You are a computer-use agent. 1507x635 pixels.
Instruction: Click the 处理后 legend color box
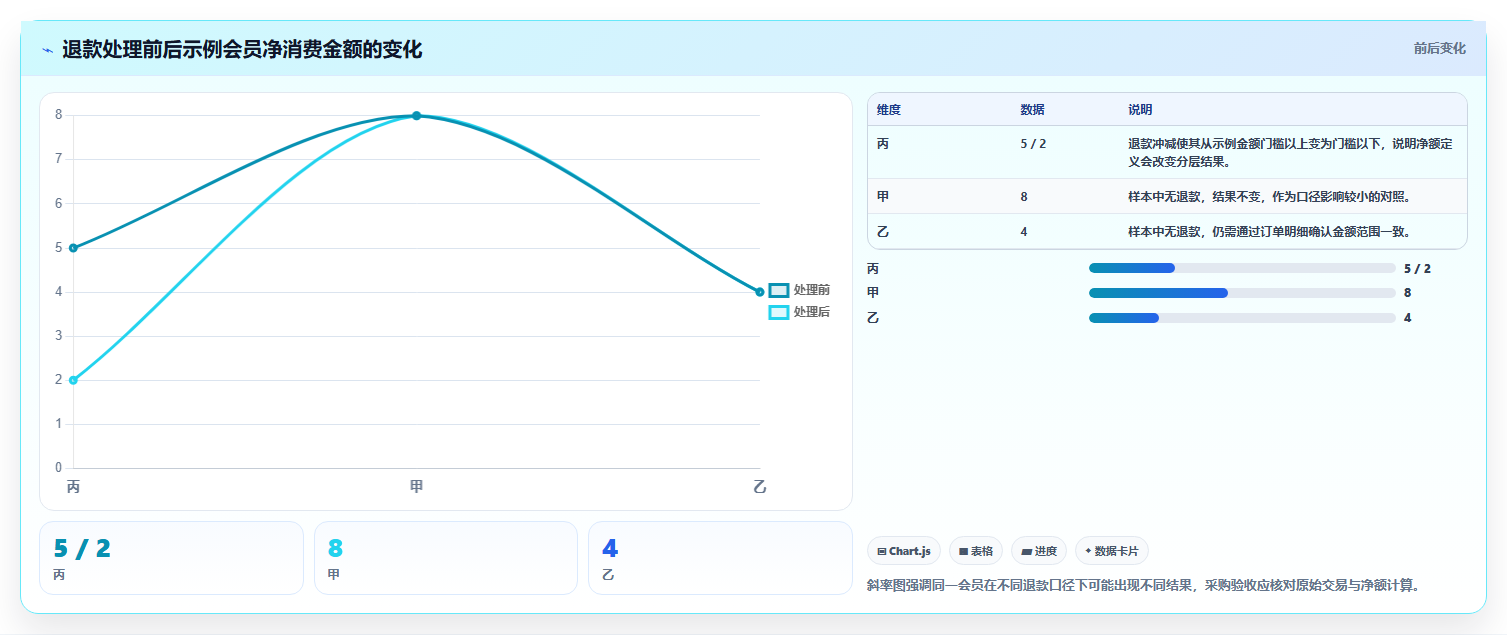[779, 312]
